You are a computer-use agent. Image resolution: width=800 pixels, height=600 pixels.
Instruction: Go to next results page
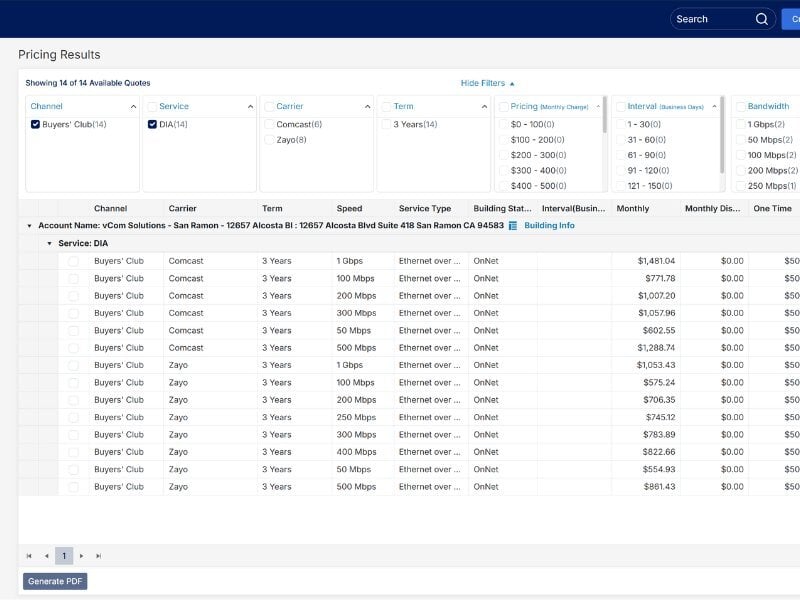(x=81, y=556)
